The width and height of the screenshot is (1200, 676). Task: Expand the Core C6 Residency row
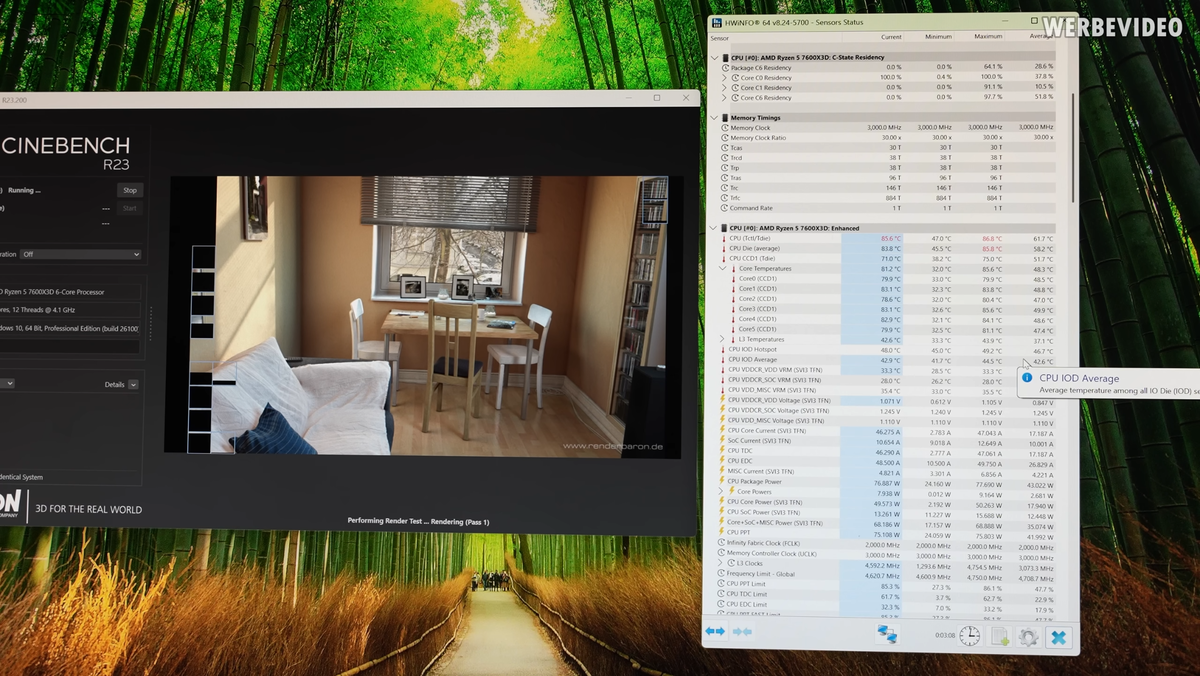click(724, 98)
